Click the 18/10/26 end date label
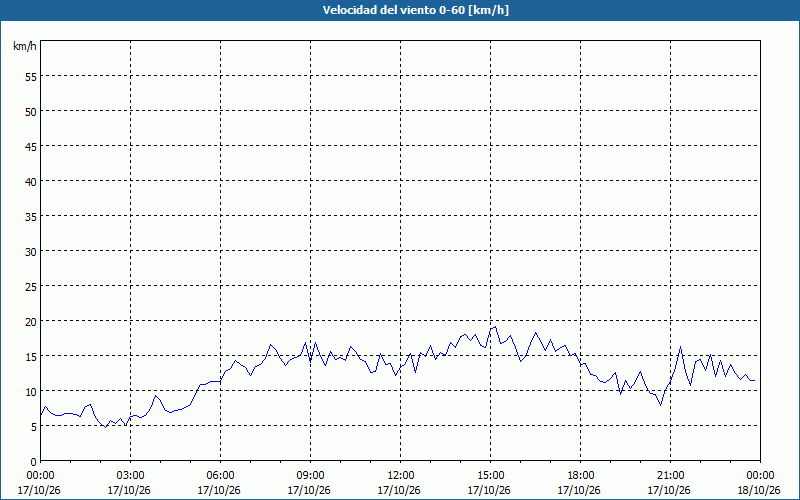The width and height of the screenshot is (800, 500). pos(759,490)
